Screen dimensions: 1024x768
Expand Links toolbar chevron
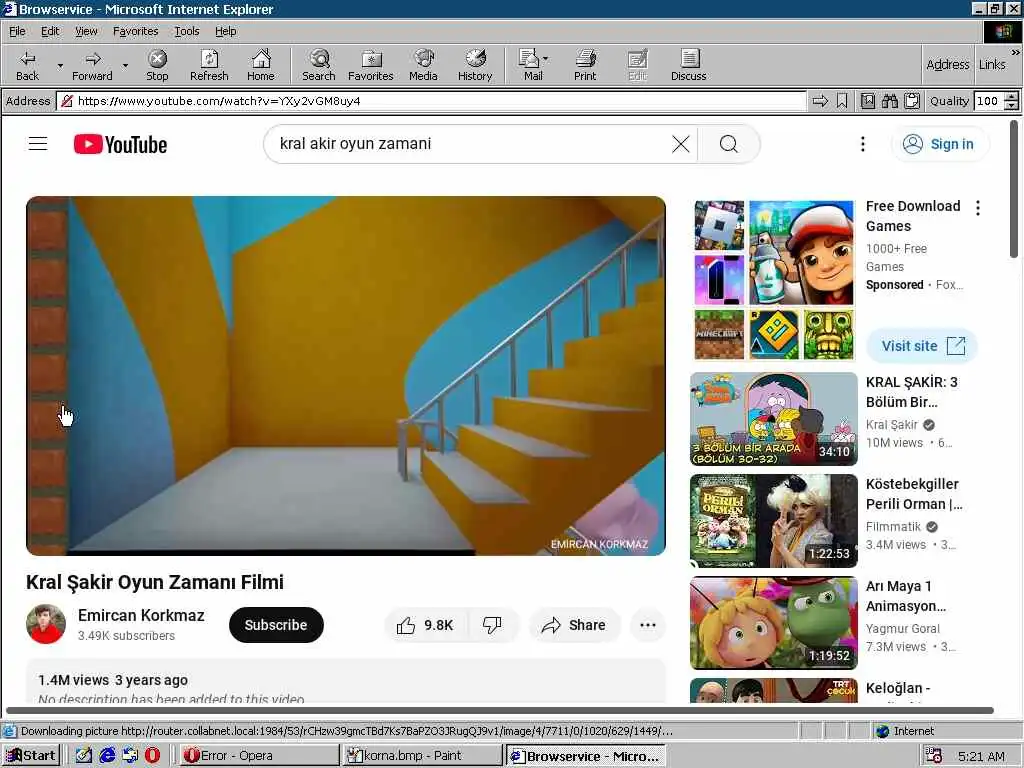point(1016,52)
